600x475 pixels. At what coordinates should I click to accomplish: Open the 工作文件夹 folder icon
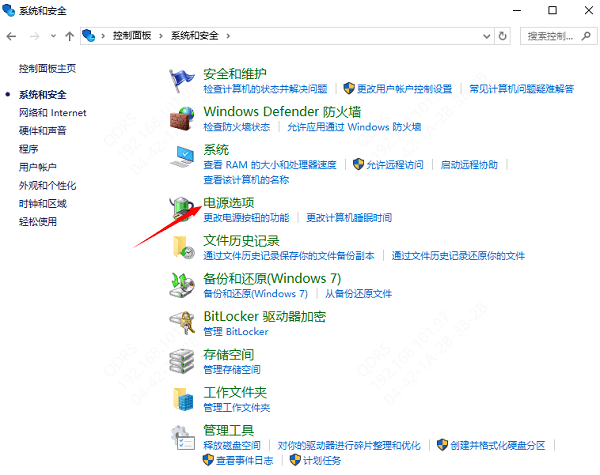[183, 399]
